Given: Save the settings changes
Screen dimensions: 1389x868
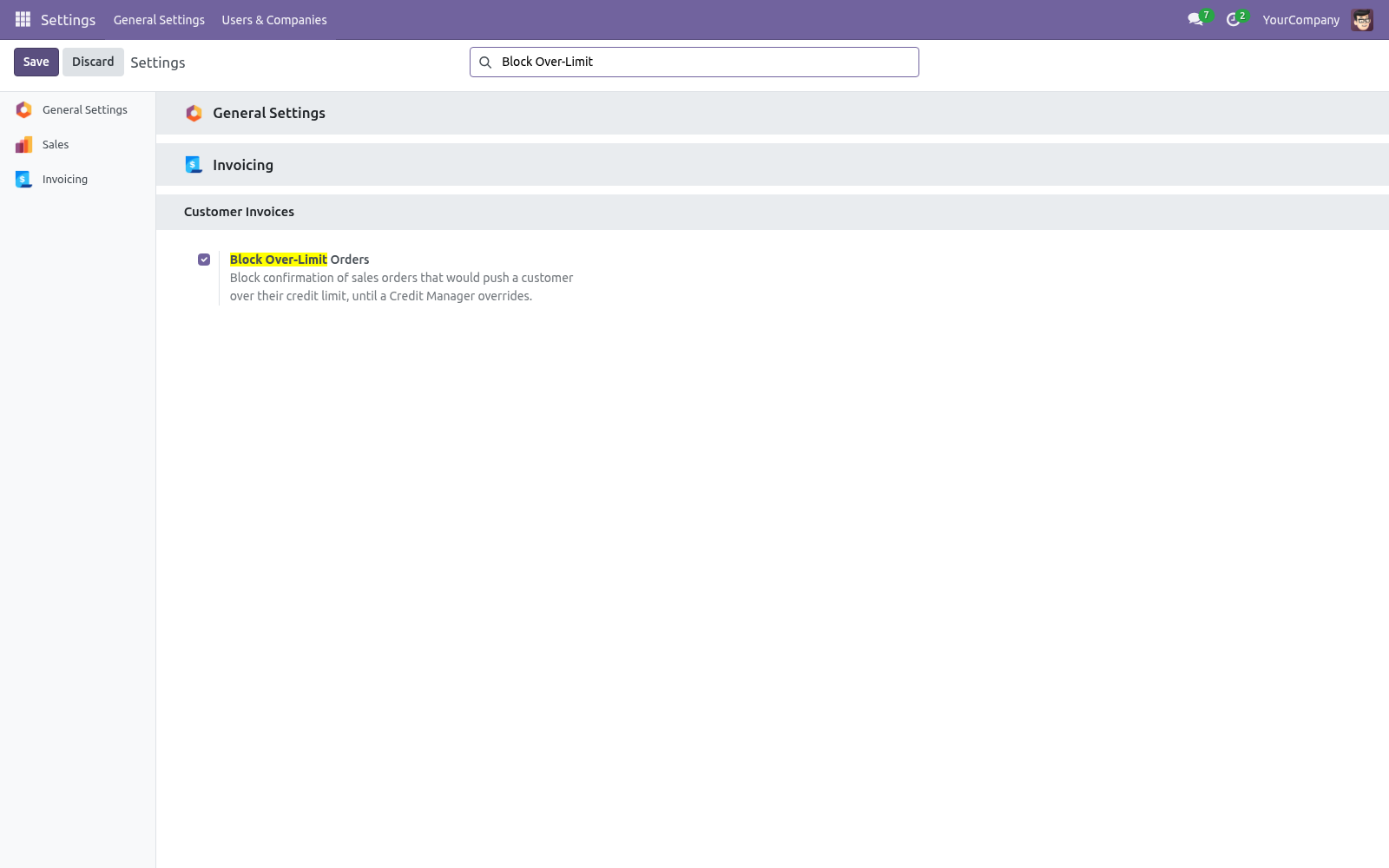Looking at the screenshot, I should 36,62.
